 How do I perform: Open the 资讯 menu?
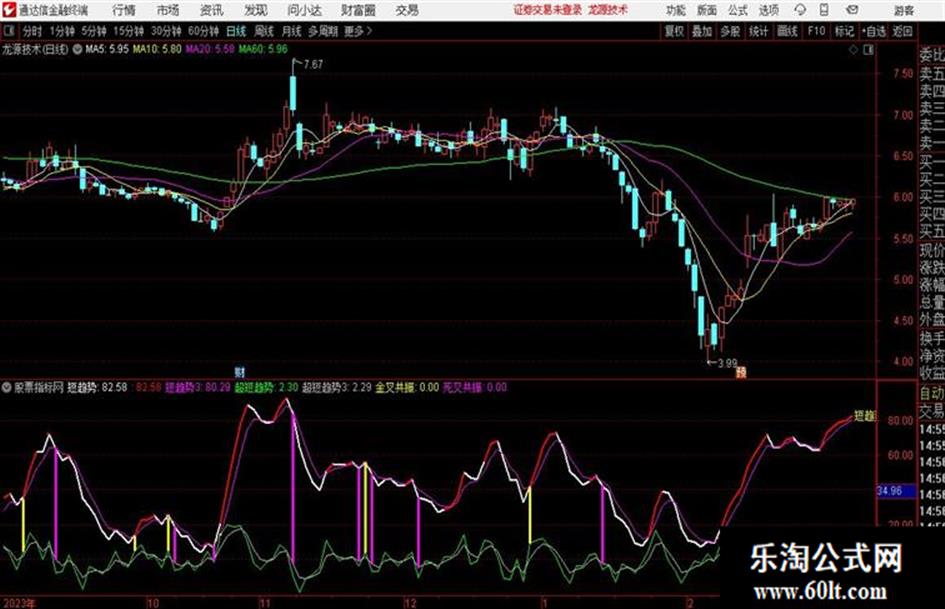coord(212,10)
